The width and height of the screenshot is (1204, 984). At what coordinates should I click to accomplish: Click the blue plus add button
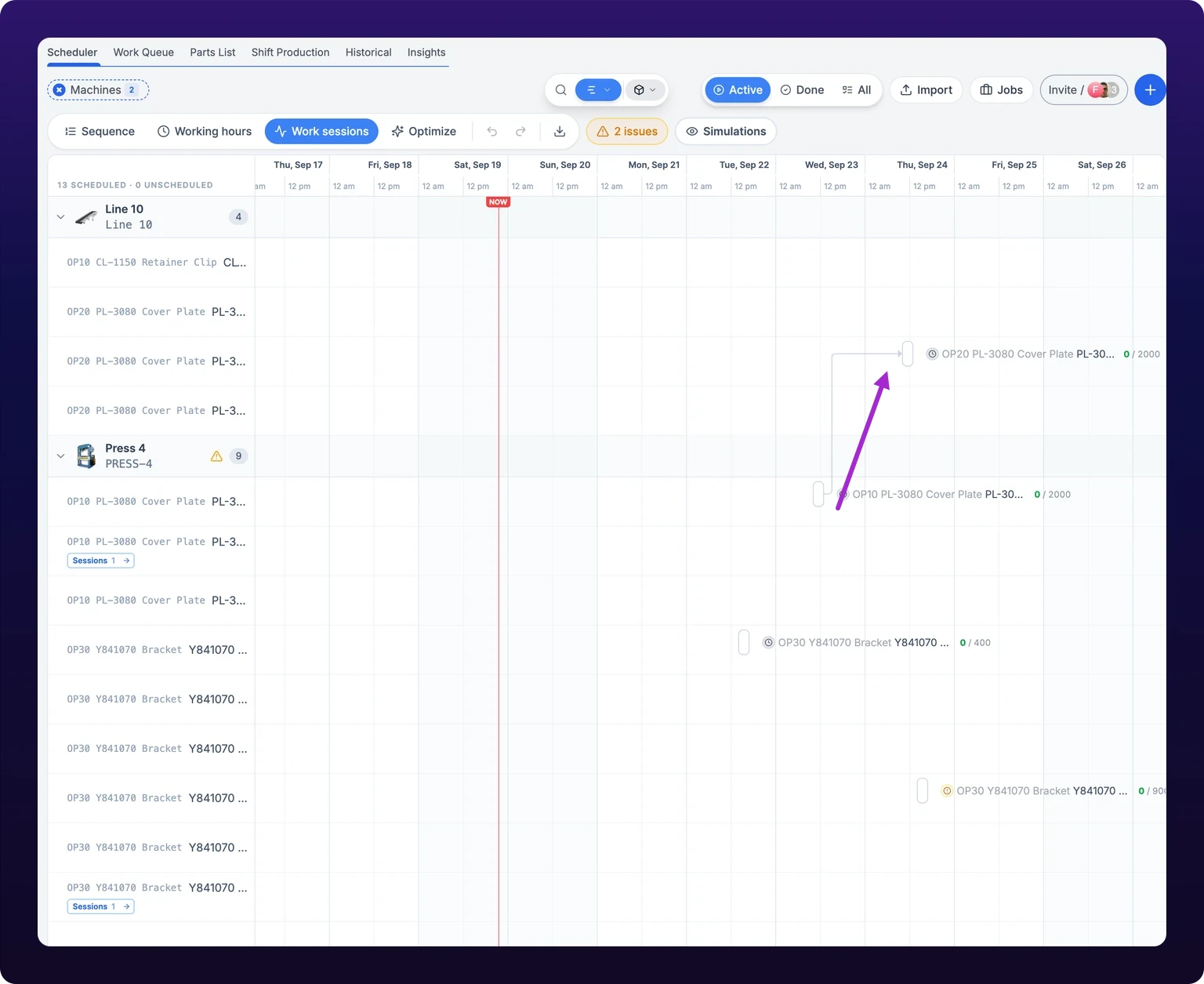(1150, 90)
